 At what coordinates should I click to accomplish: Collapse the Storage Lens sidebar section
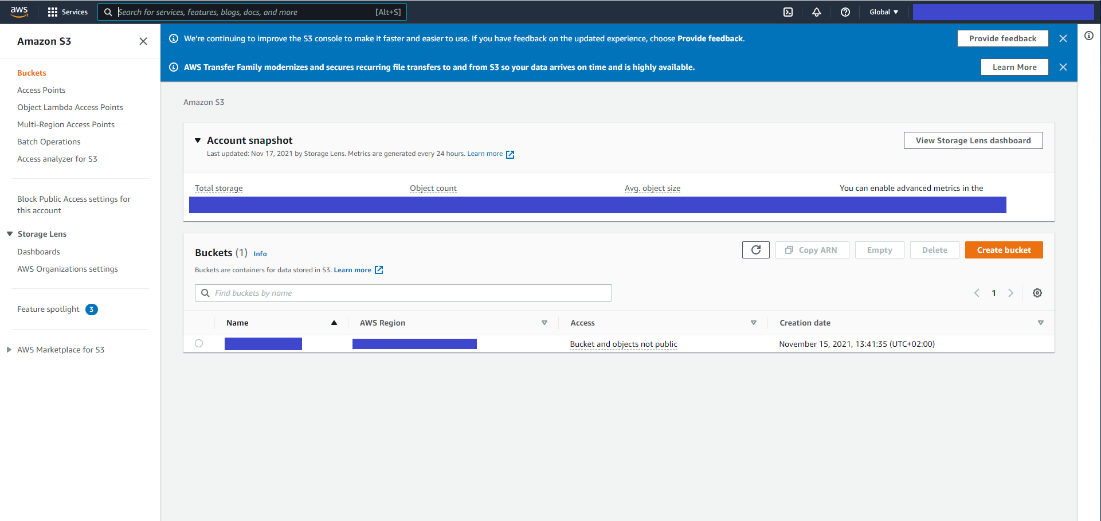point(9,234)
